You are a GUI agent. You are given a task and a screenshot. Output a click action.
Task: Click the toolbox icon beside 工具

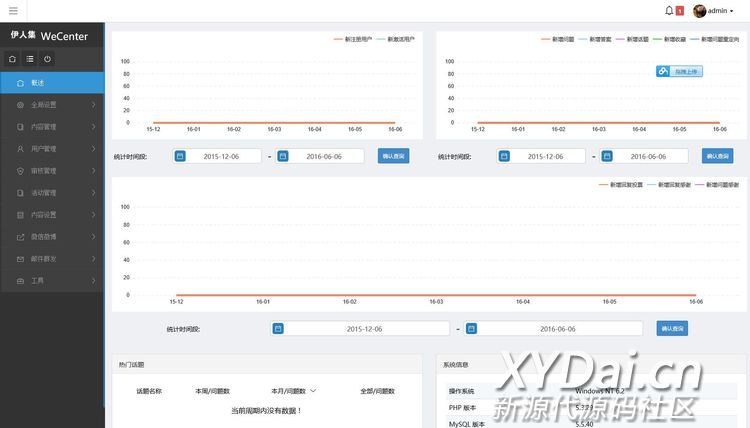(20, 281)
